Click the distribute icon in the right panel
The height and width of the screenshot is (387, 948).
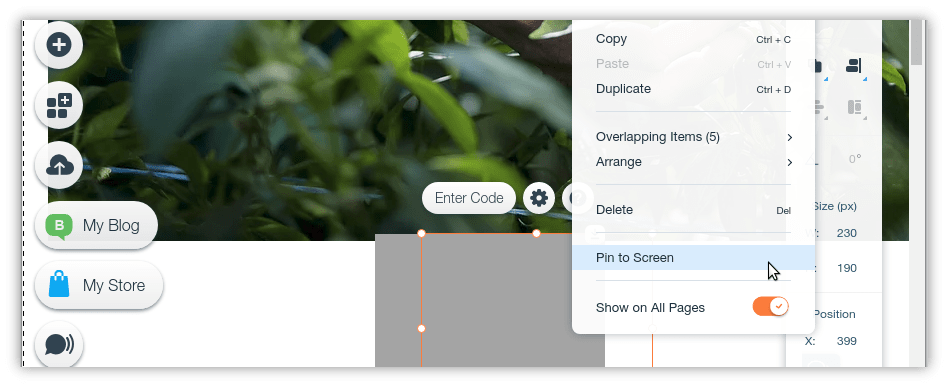point(854,108)
